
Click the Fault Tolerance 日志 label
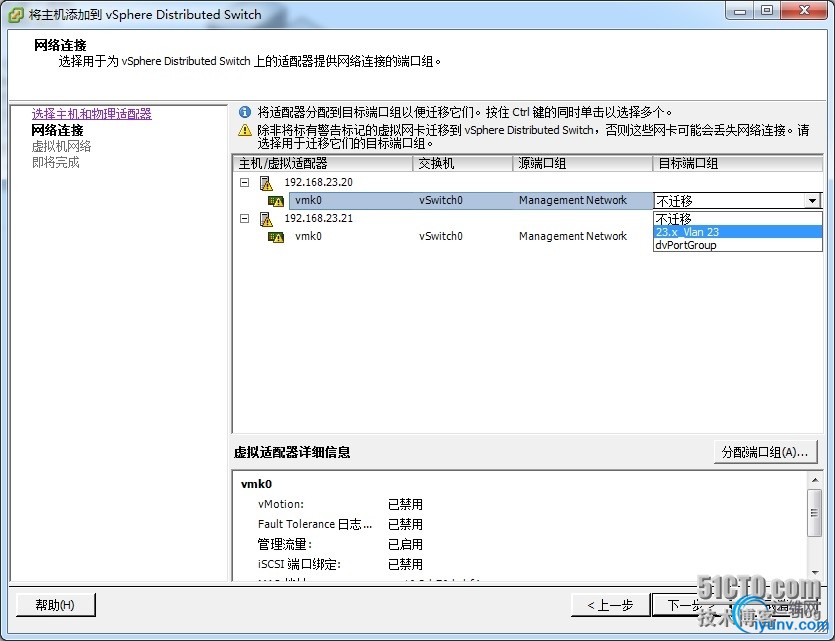tap(315, 524)
